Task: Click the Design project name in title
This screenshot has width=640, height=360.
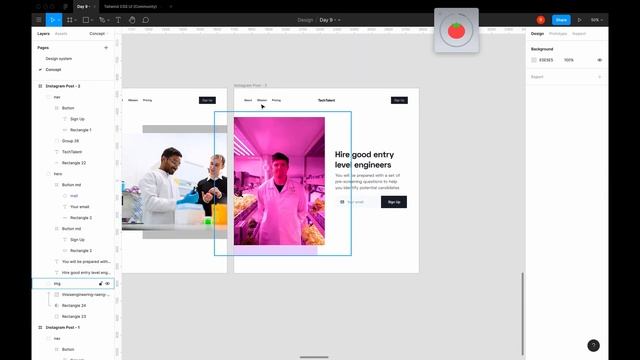Action: point(305,20)
